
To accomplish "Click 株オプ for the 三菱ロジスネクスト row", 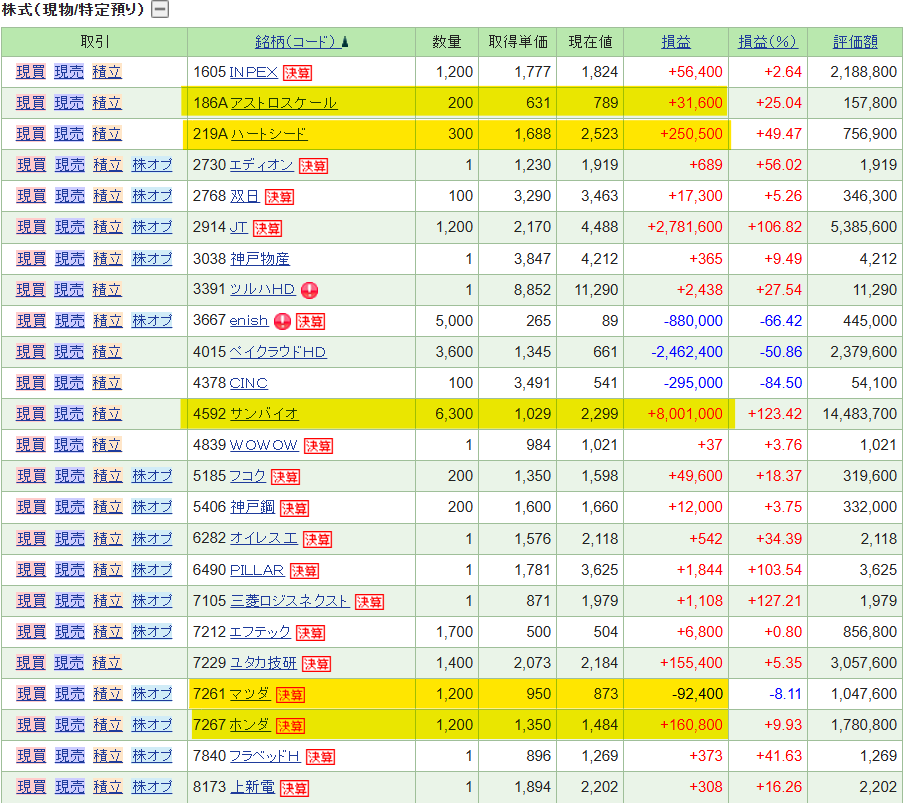I will [152, 601].
